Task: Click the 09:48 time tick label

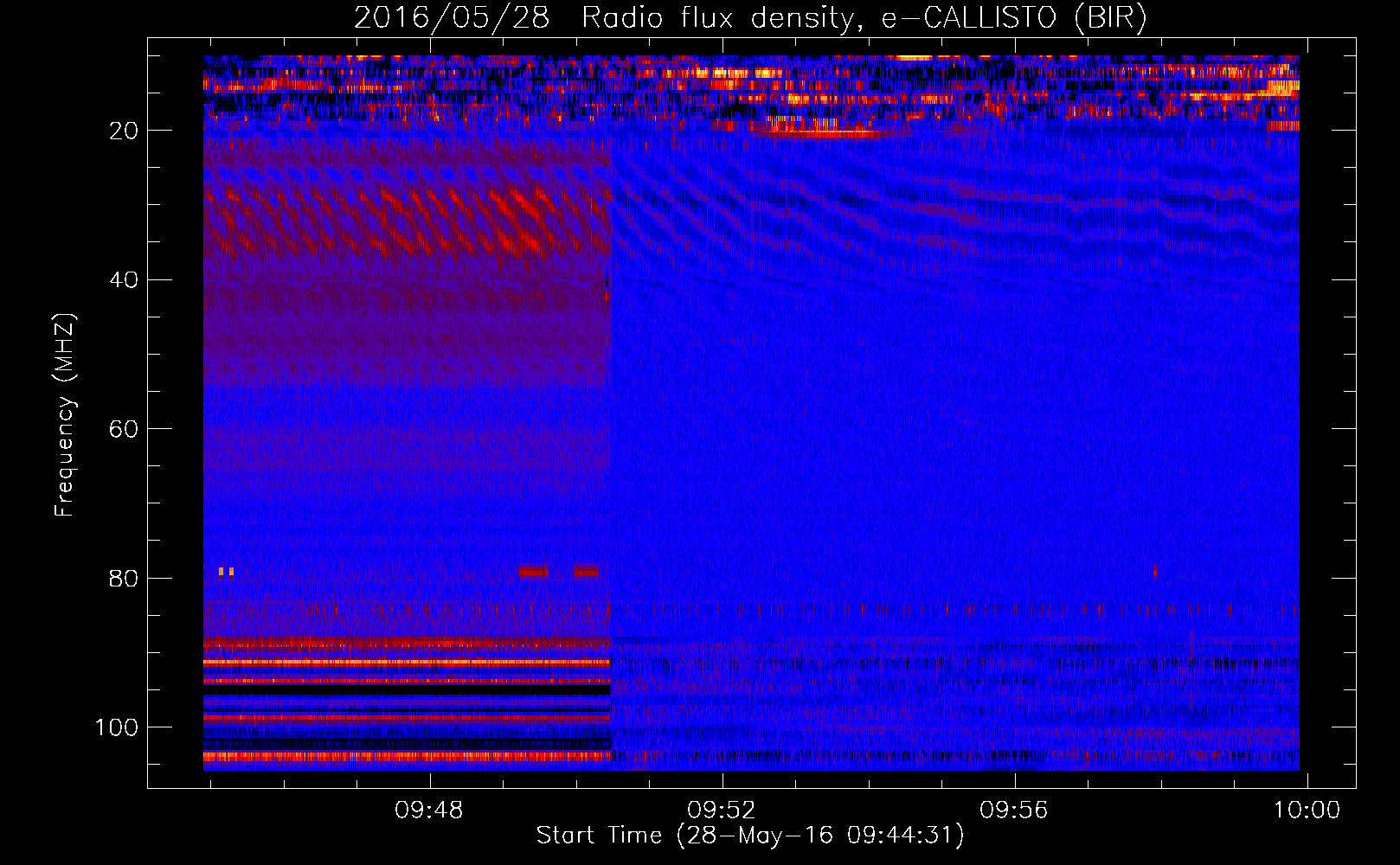Action: point(429,811)
